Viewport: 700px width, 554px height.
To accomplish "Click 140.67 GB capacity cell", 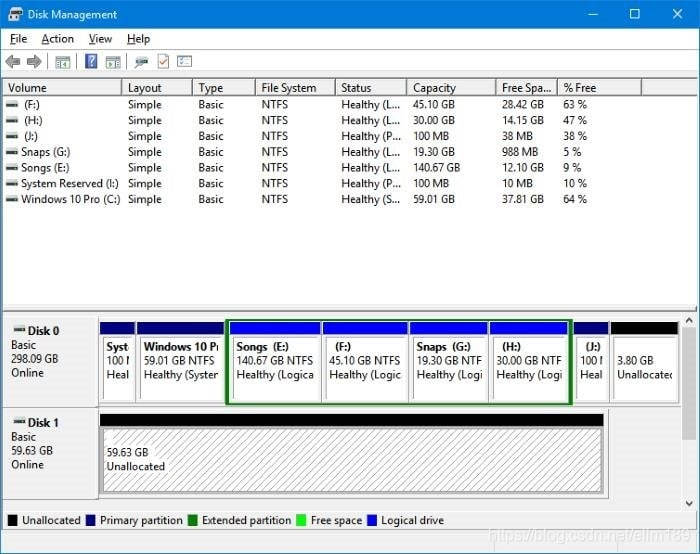I will click(x=436, y=167).
